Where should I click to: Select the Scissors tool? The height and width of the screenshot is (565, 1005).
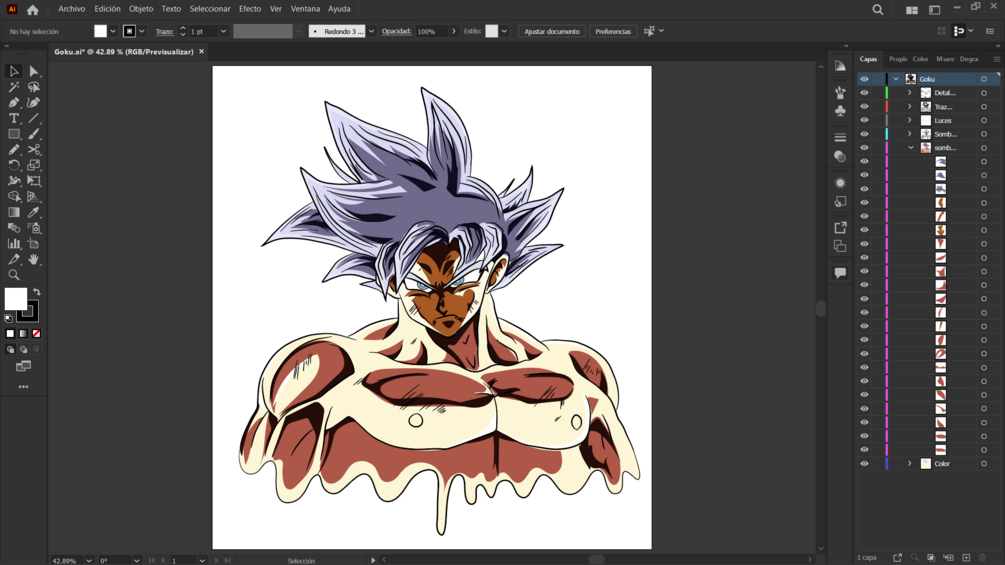click(34, 149)
